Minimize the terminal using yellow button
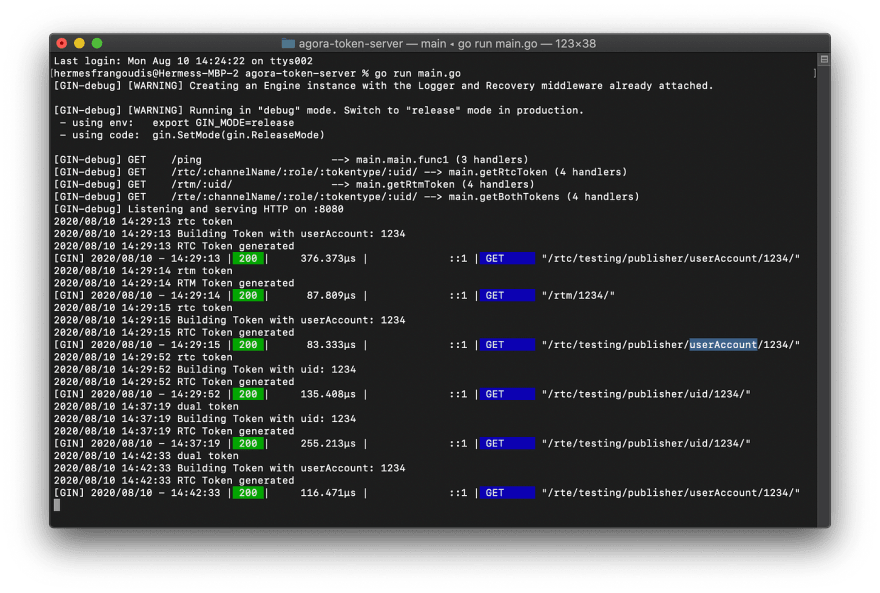The image size is (880, 593). 79,43
